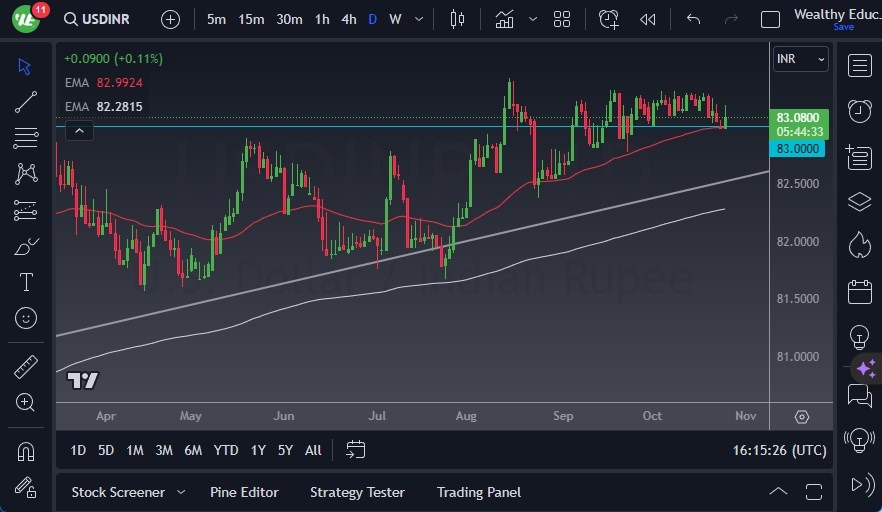882x512 pixels.
Task: Open the Strategy Tester tab
Action: (357, 492)
